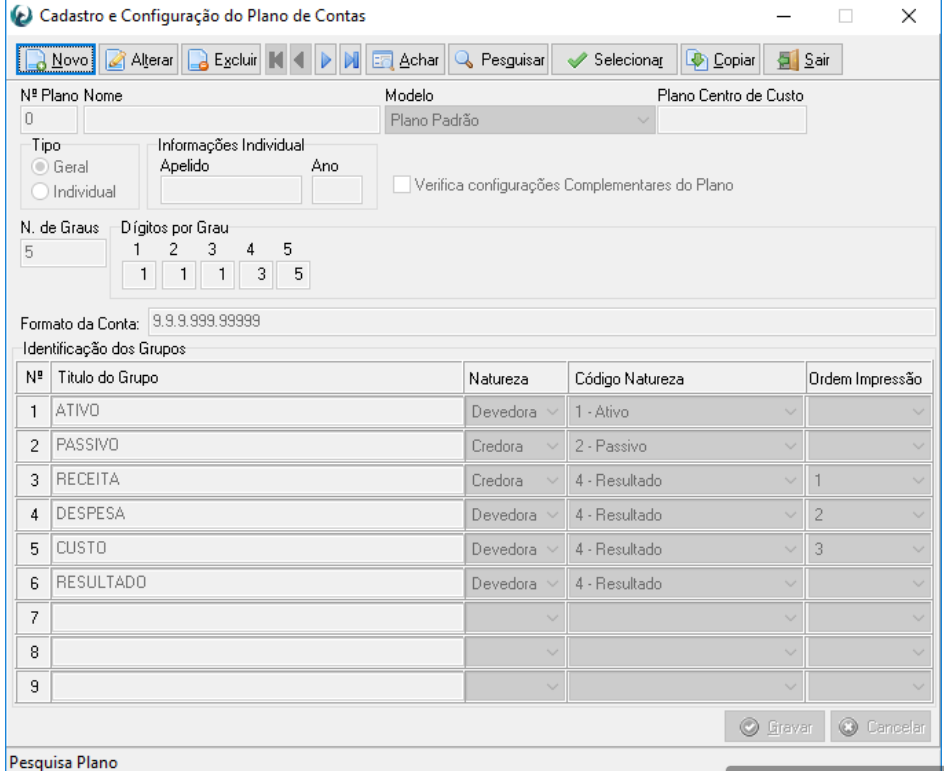Viewport: 944px width, 771px height.
Task: Click the Código Natureza column header
Action: pyautogui.click(x=686, y=378)
